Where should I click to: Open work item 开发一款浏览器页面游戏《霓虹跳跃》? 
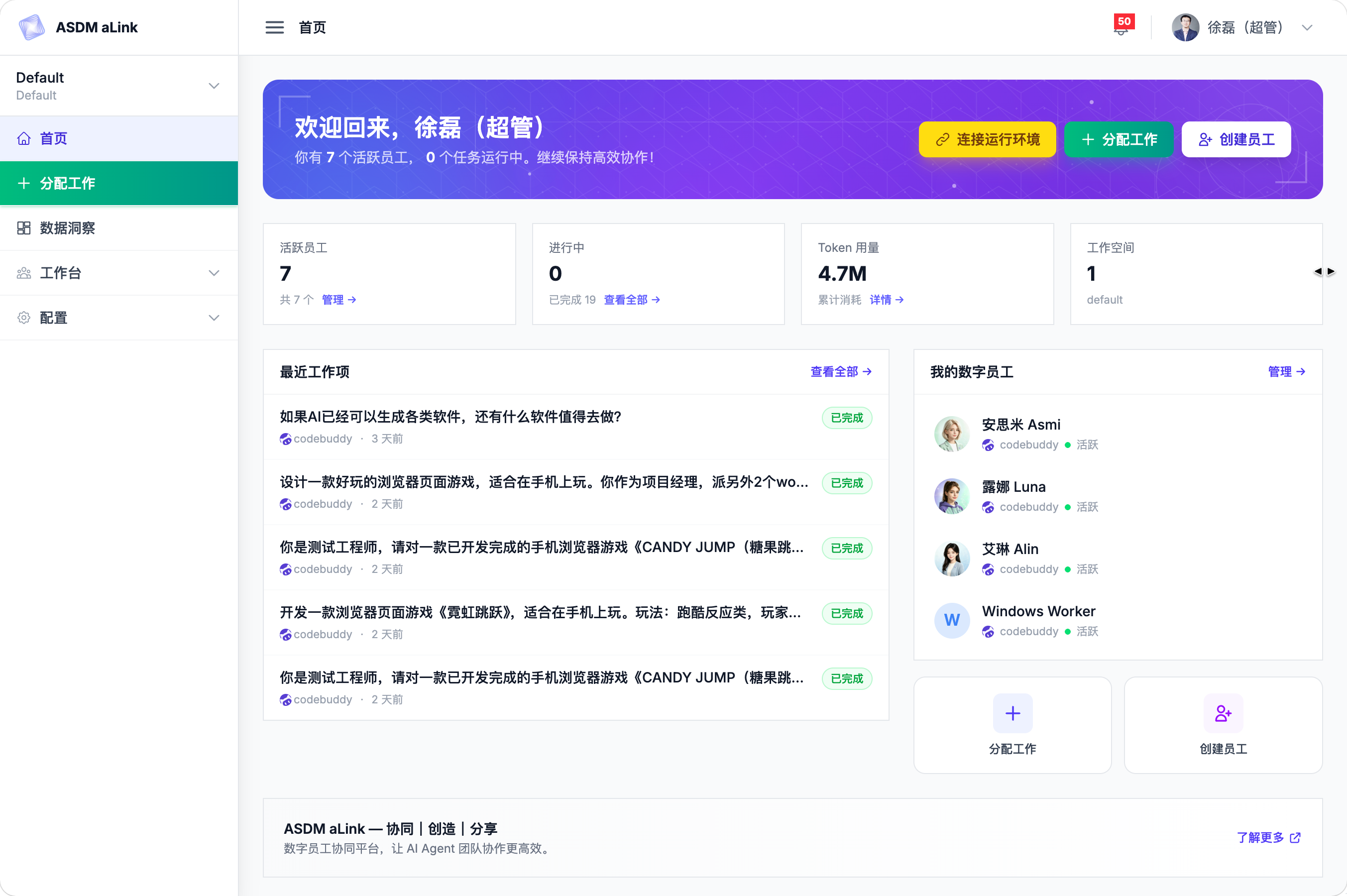point(575,622)
